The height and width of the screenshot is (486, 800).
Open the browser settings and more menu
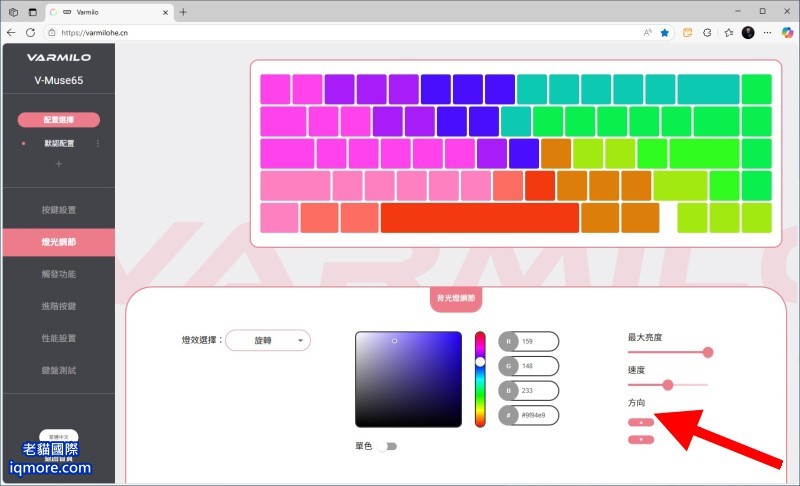[x=767, y=33]
